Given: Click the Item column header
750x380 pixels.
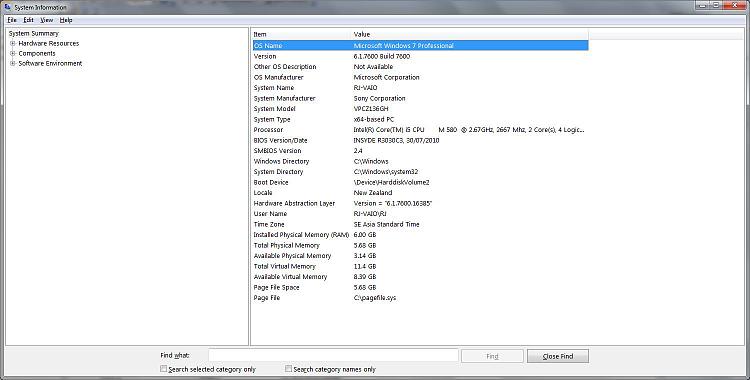Looking at the screenshot, I should click(301, 34).
